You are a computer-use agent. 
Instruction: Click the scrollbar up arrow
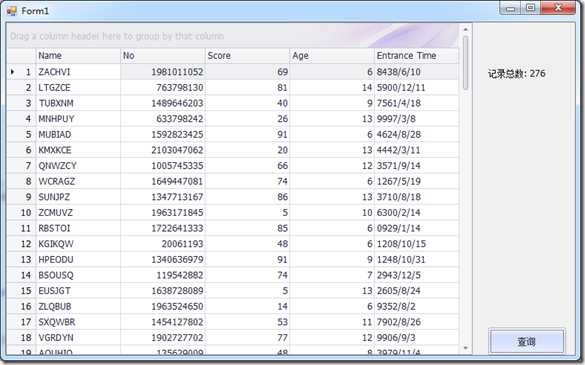465,29
